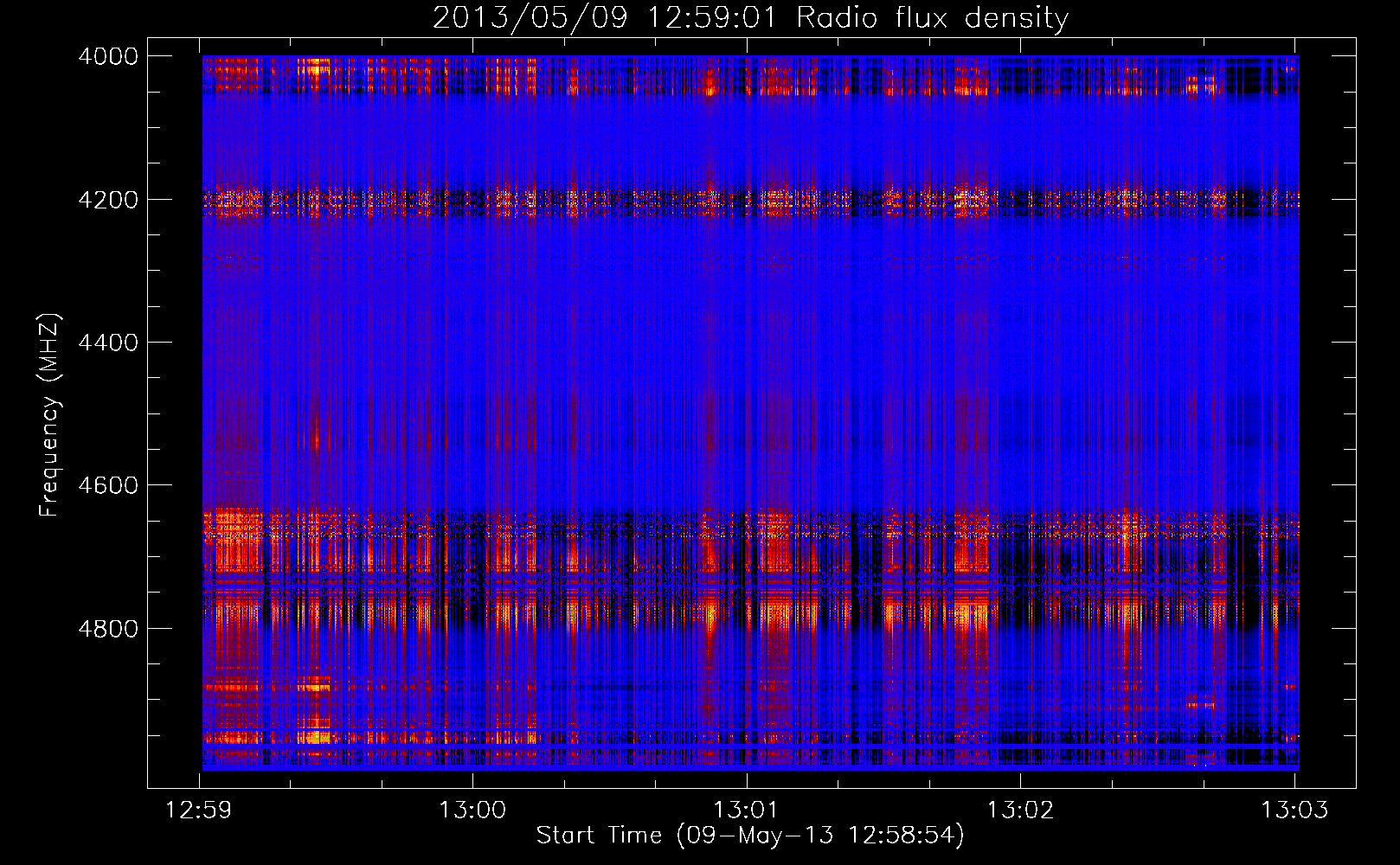
Task: Click the plot title '2013/05/09 12:59:01 Radio flux density'
Action: tap(750, 17)
